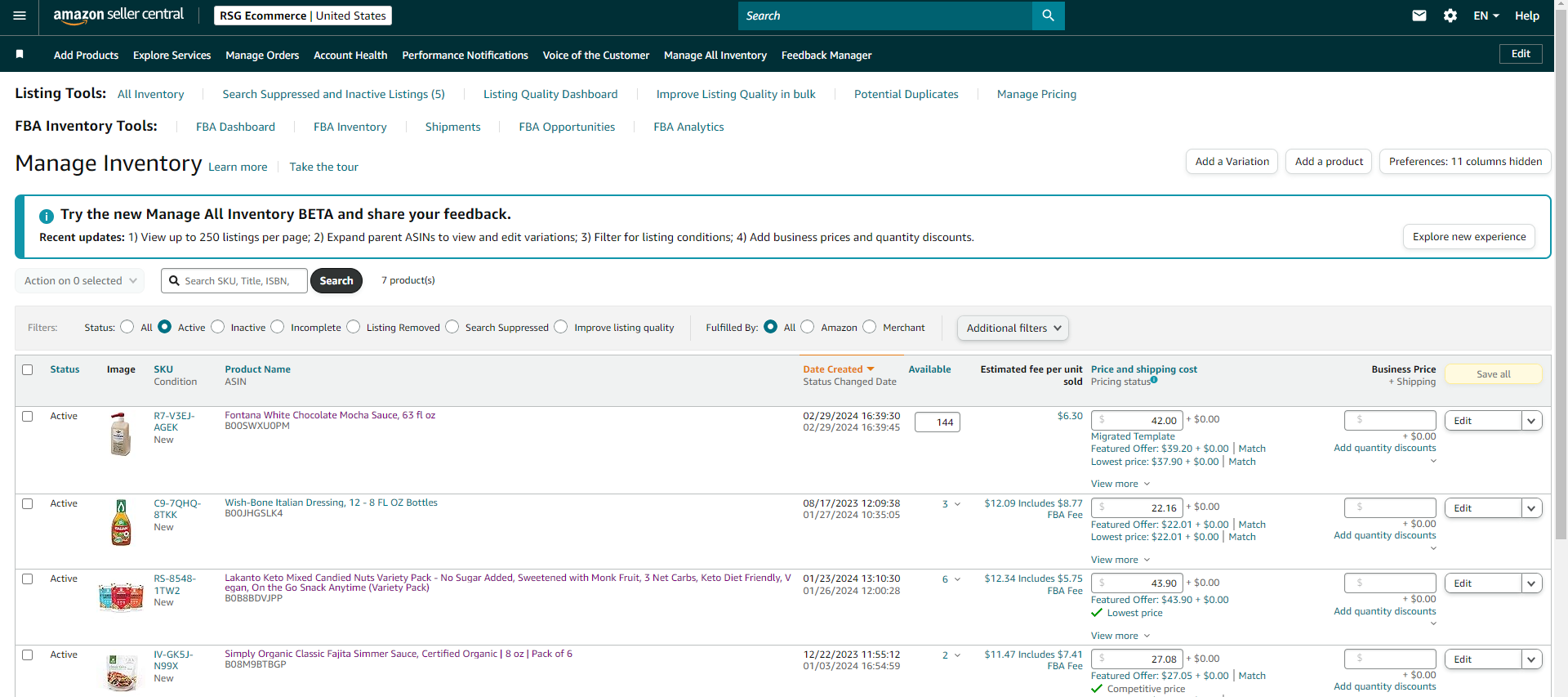Click the Add a product button
Image resolution: width=1568 pixels, height=697 pixels.
1329,161
